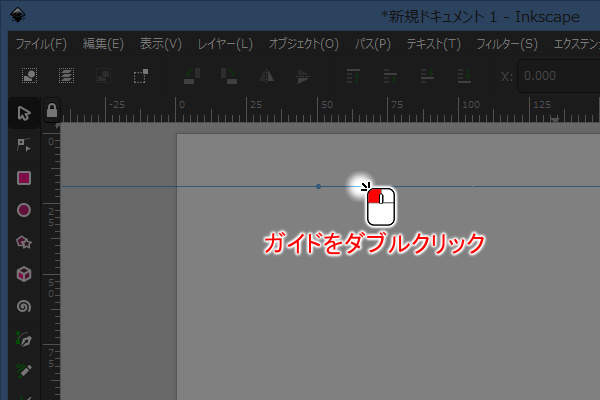Click the Lower one step icon
This screenshot has height=400, width=600.
(427, 76)
